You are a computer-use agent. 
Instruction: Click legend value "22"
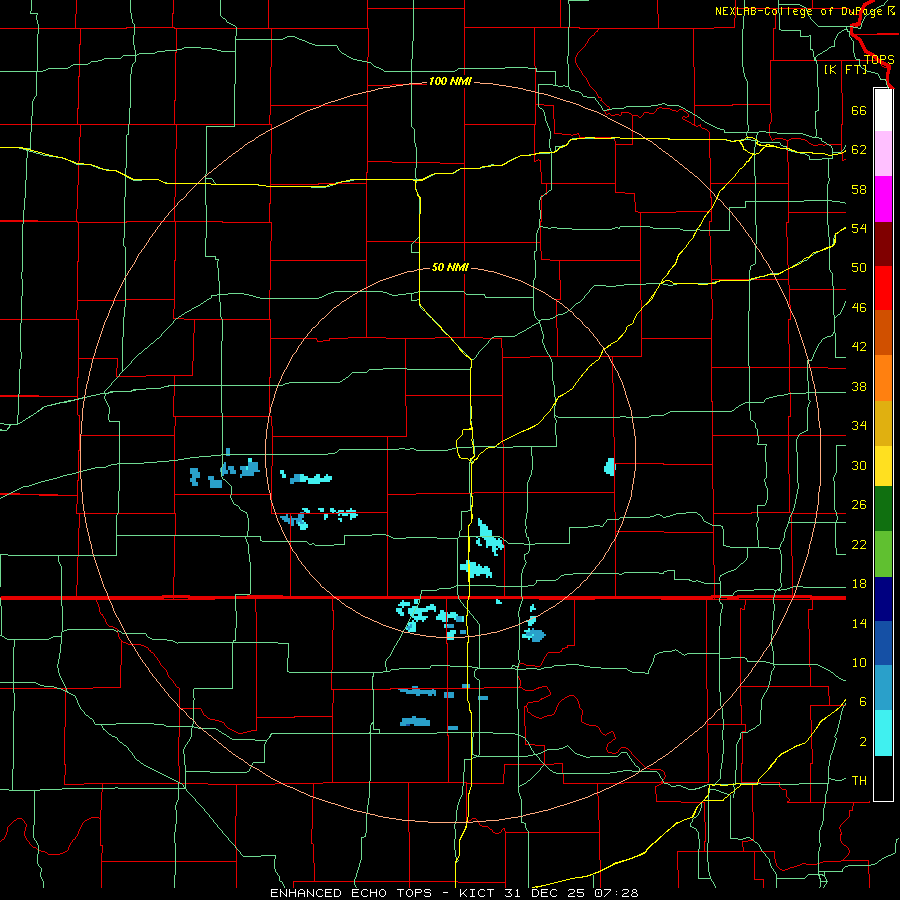coord(859,545)
